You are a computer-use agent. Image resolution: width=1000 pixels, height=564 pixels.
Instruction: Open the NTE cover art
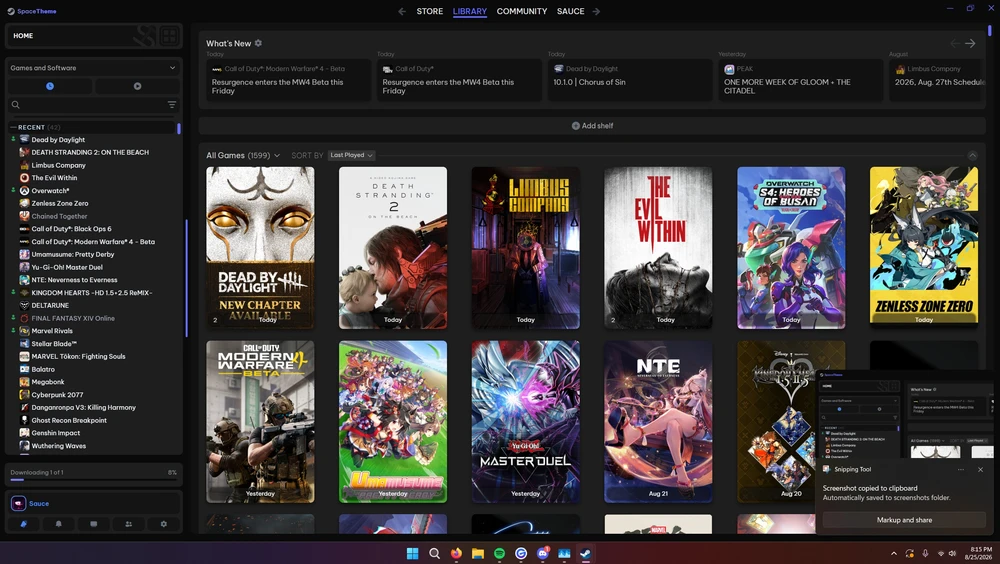[x=658, y=422]
